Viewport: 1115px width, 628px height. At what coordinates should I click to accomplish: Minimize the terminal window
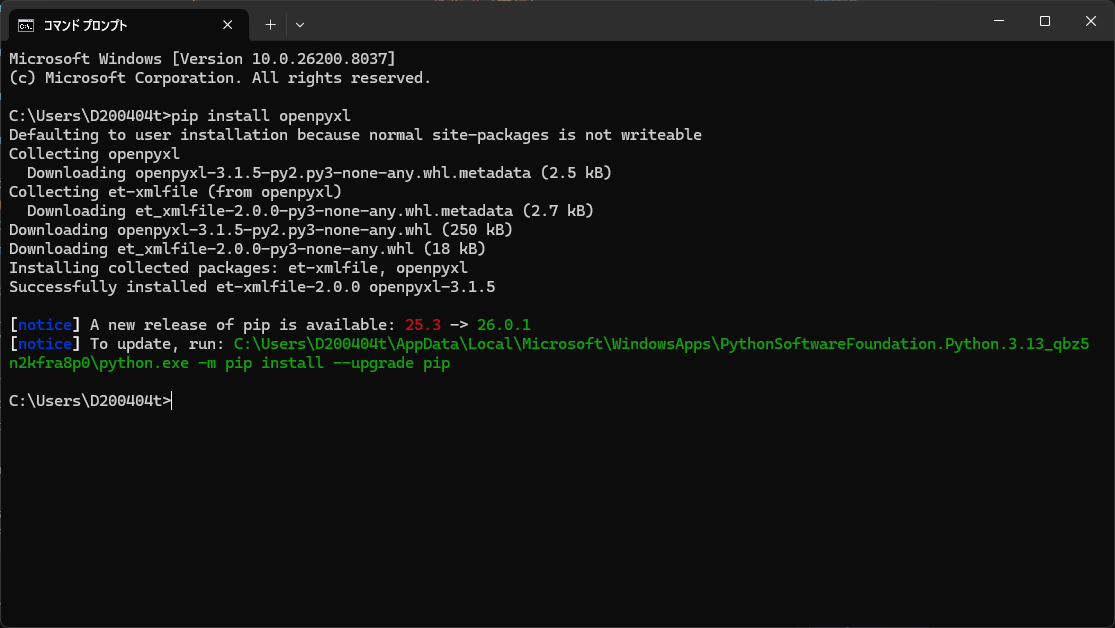click(x=998, y=21)
